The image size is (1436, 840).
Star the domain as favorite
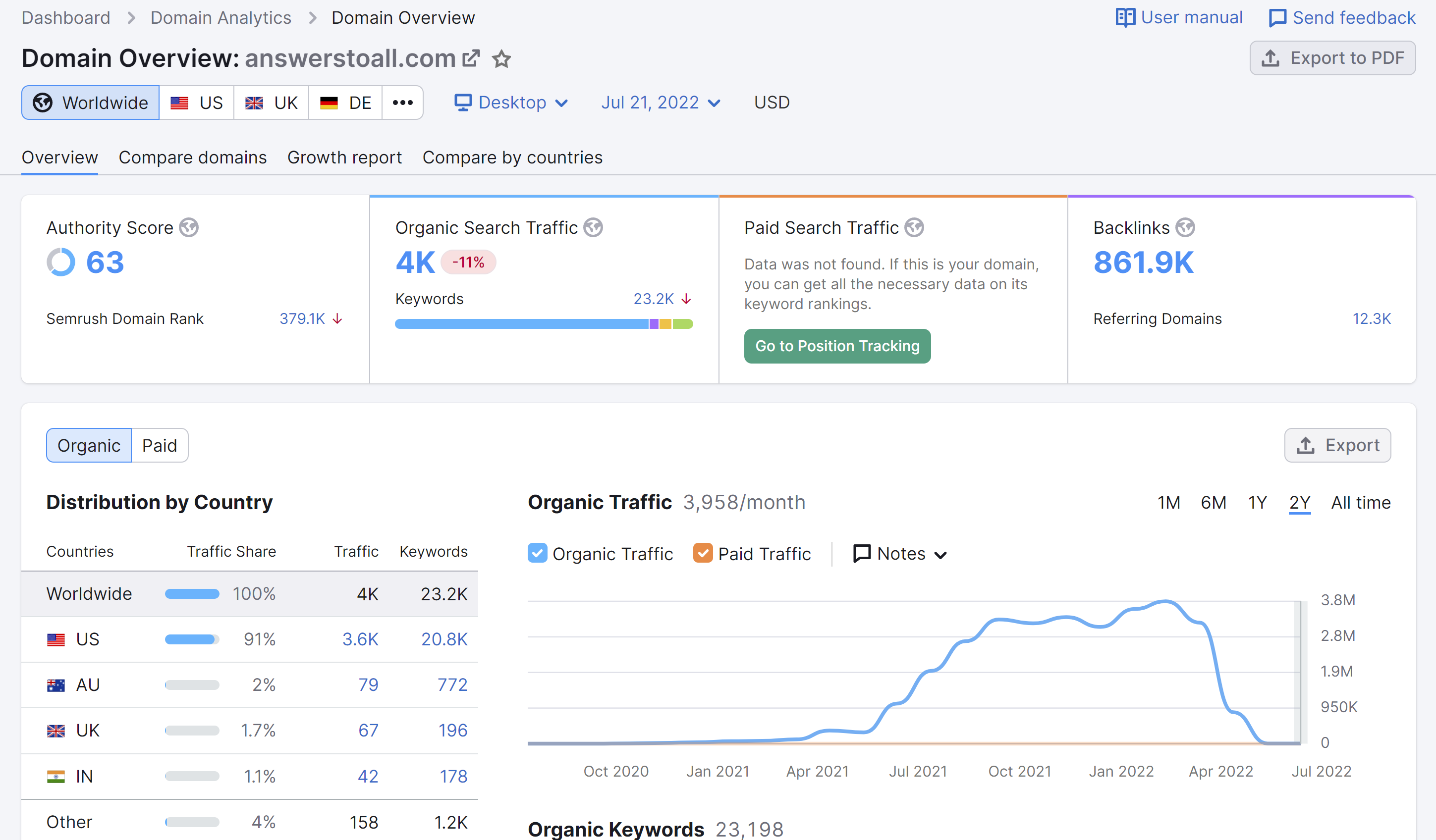[x=501, y=58]
